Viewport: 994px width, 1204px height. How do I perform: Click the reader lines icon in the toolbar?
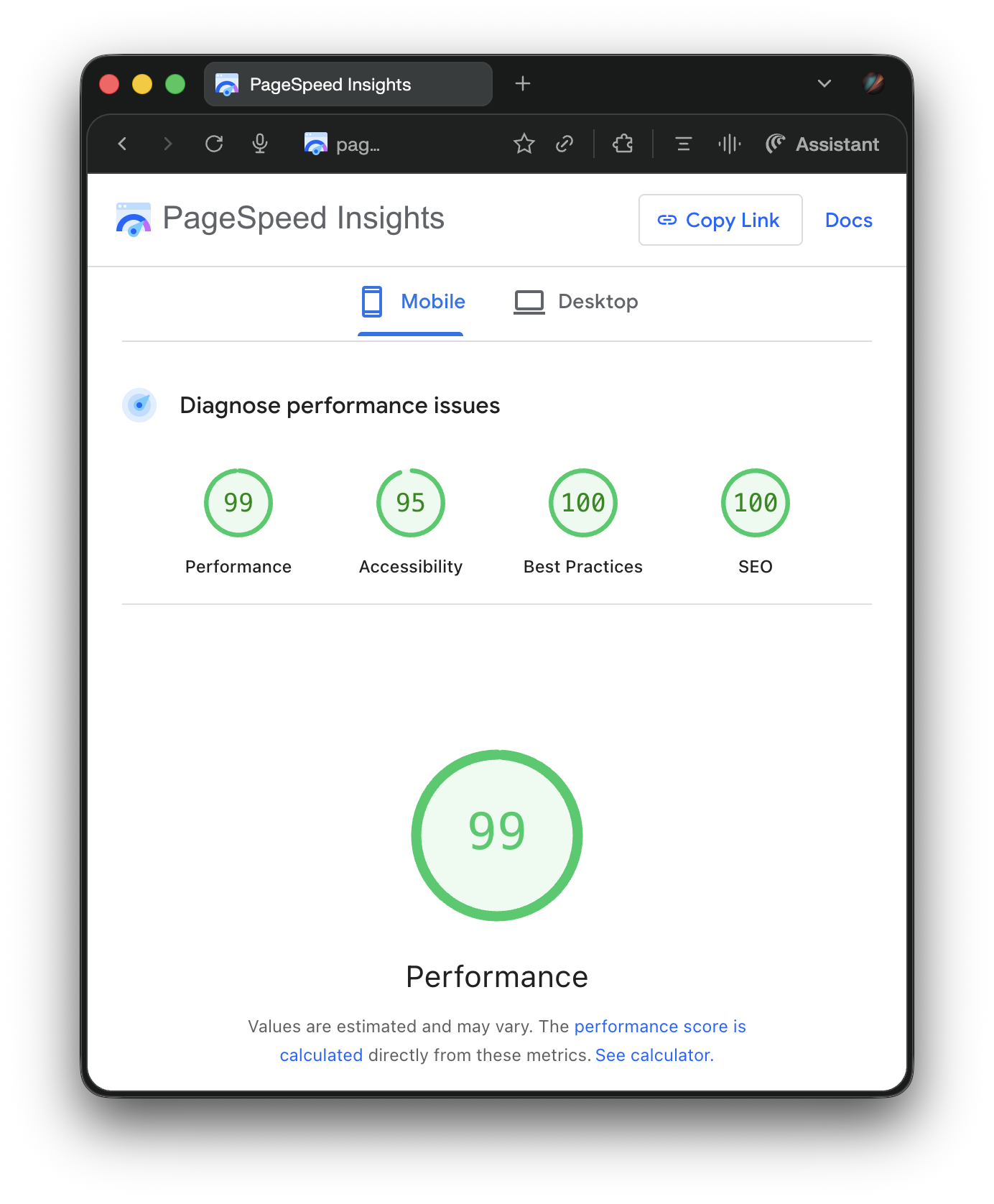683,144
